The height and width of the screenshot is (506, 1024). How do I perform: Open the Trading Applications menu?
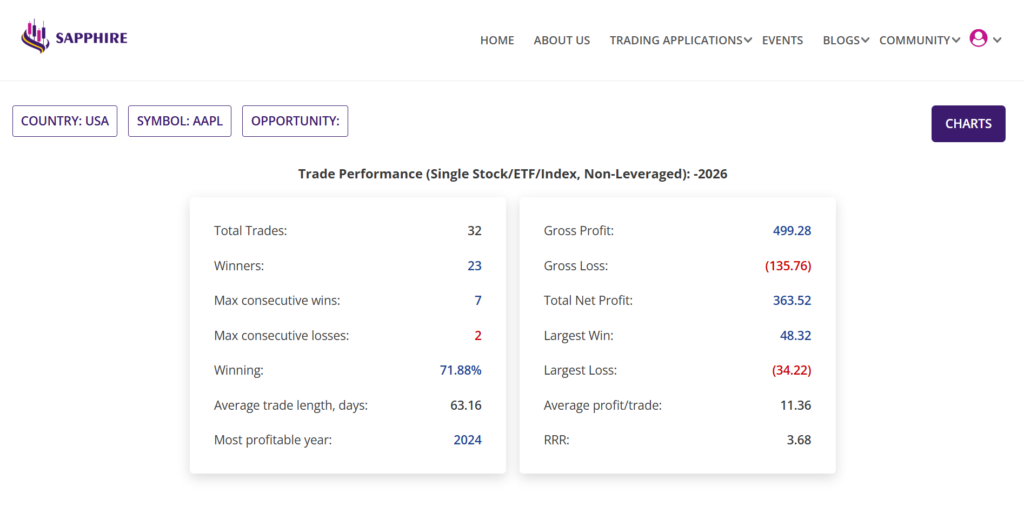coord(675,40)
